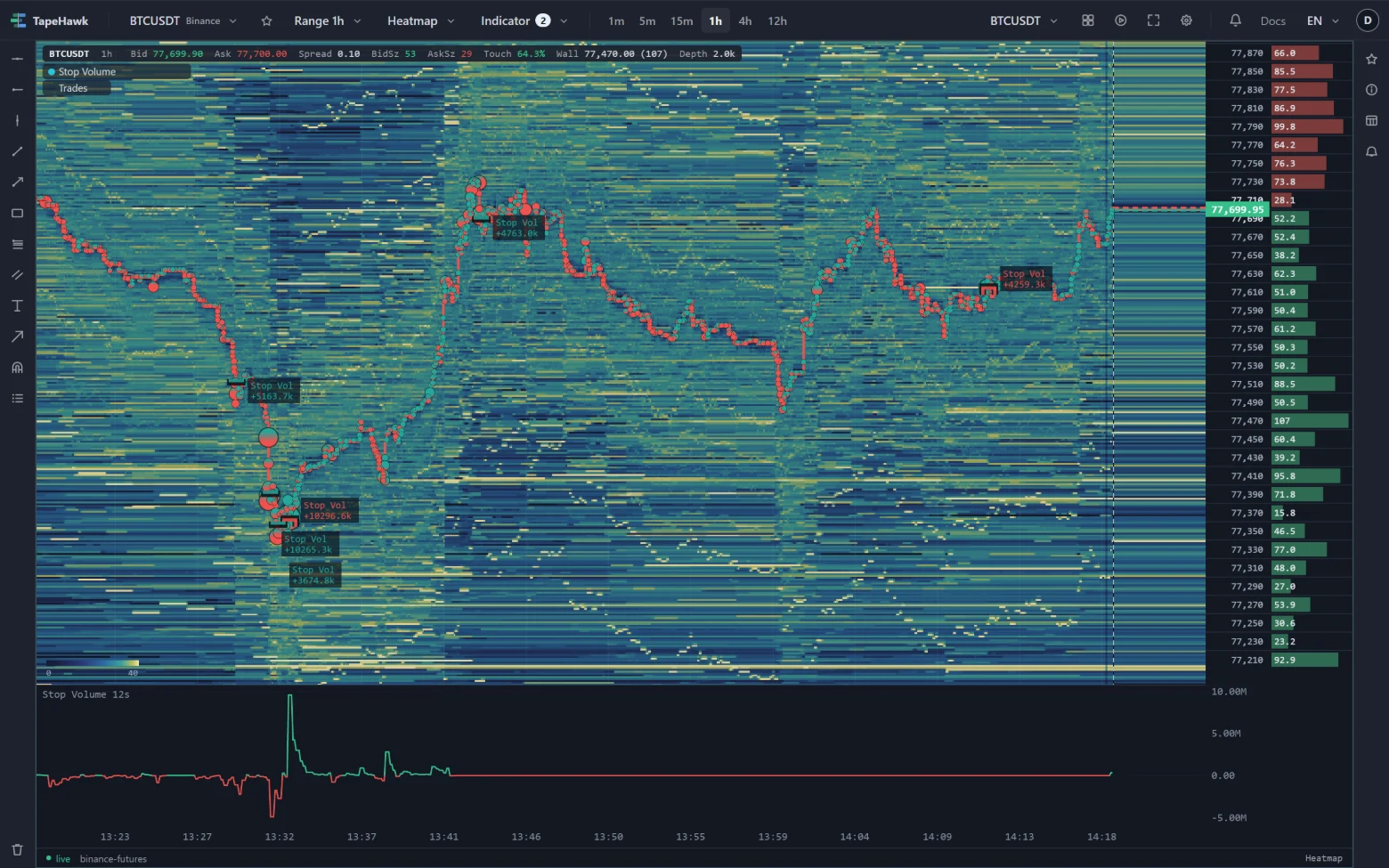The image size is (1389, 868).
Task: Open alerts bell in right sidebar
Action: (1371, 151)
